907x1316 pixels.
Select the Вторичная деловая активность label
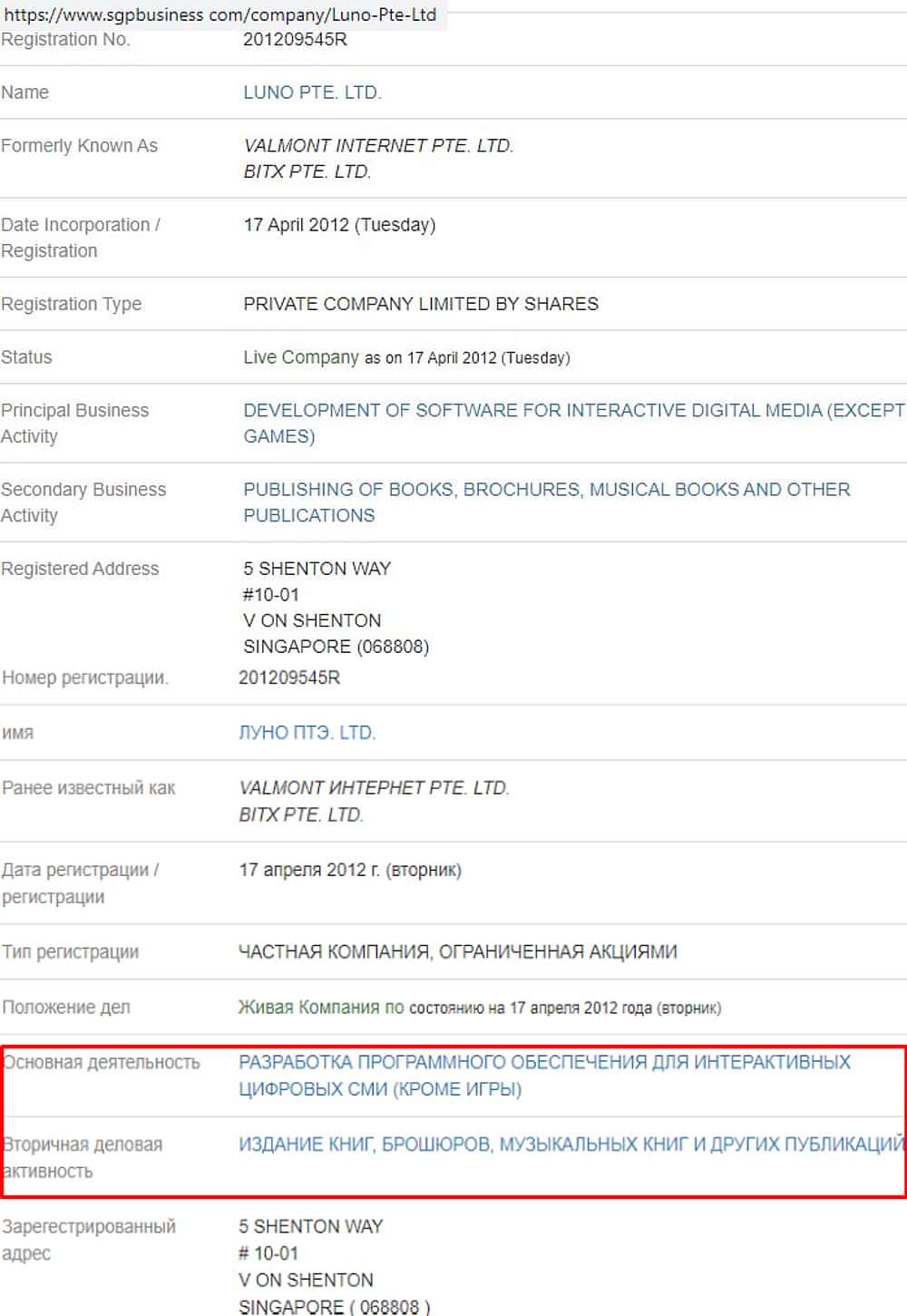coord(83,1158)
